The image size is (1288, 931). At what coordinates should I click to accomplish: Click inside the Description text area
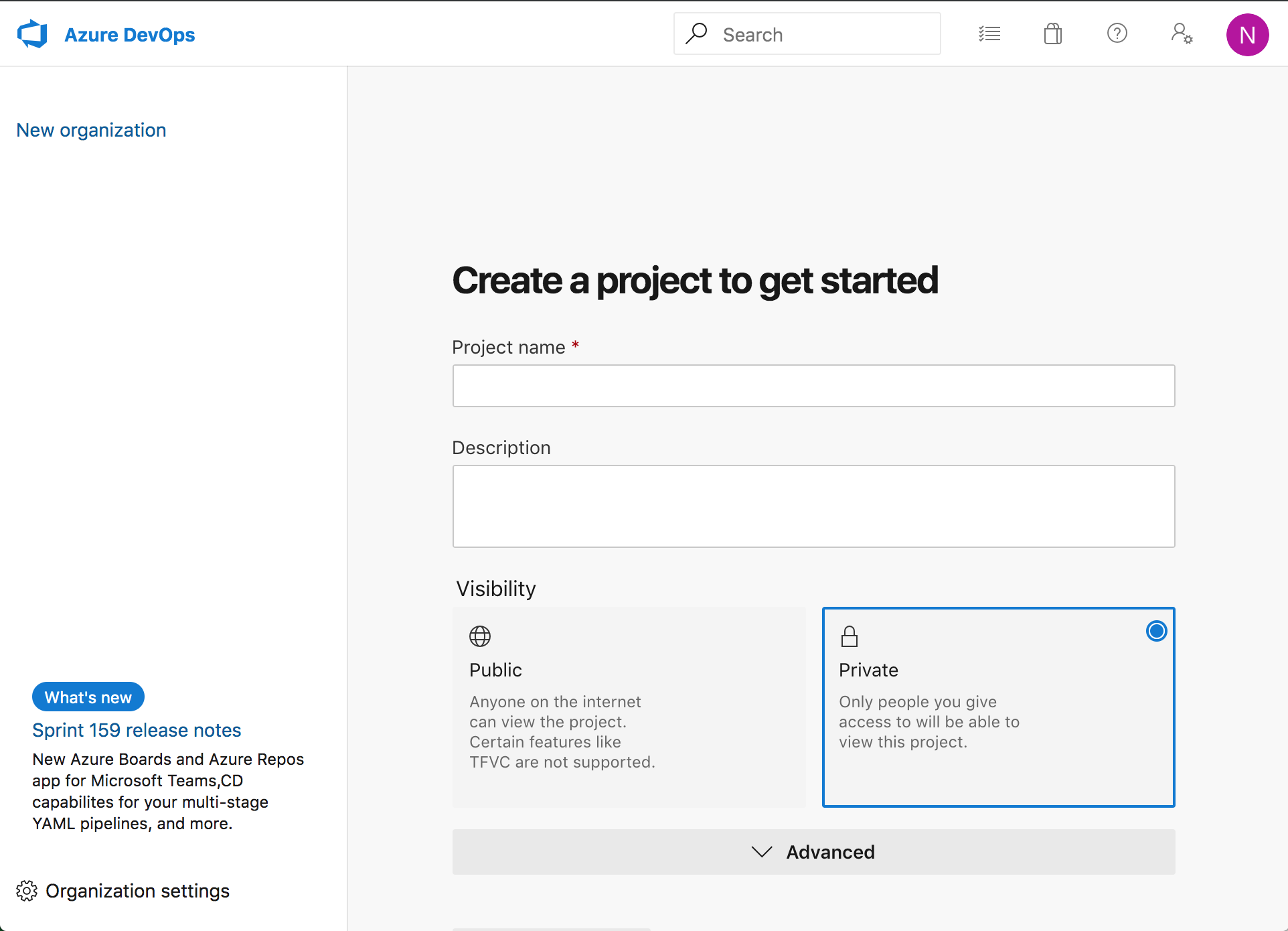click(x=813, y=506)
